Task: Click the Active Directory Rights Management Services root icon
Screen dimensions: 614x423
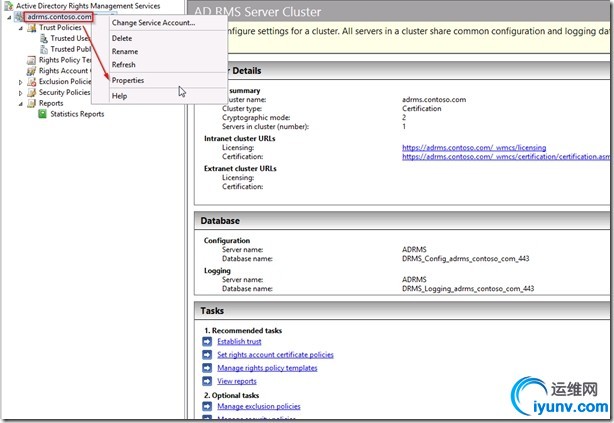Action: [8, 6]
